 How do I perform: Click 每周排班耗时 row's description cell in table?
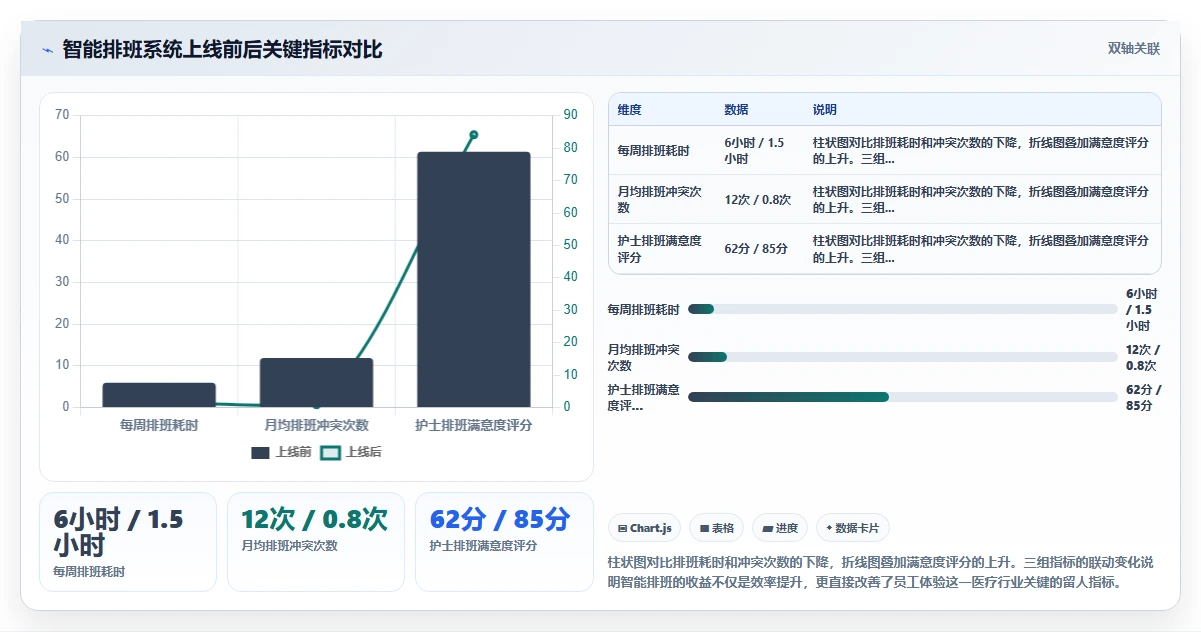point(982,151)
